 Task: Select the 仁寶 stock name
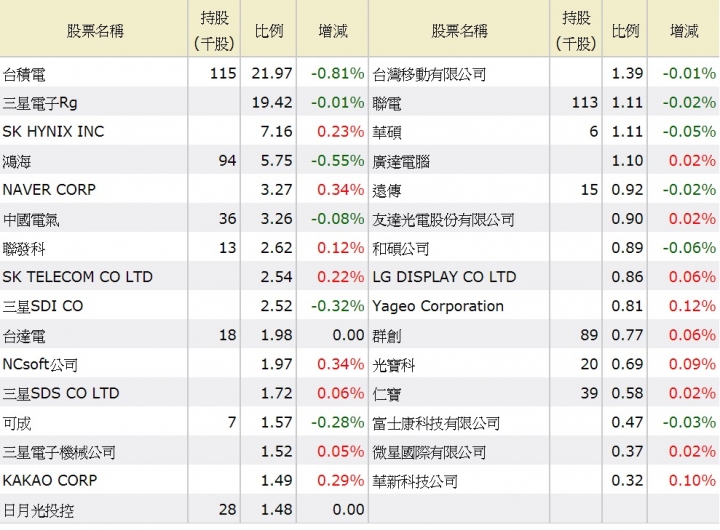[387, 394]
